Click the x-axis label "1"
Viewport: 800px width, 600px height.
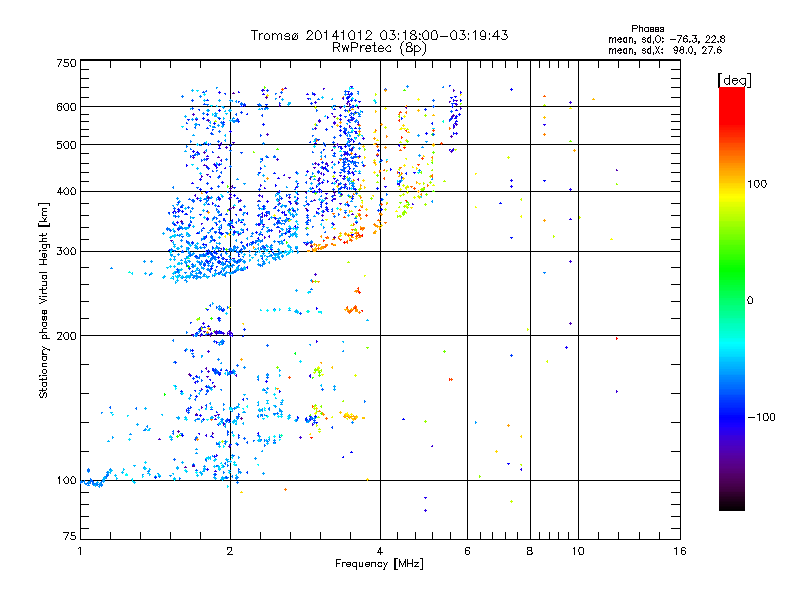point(80,551)
